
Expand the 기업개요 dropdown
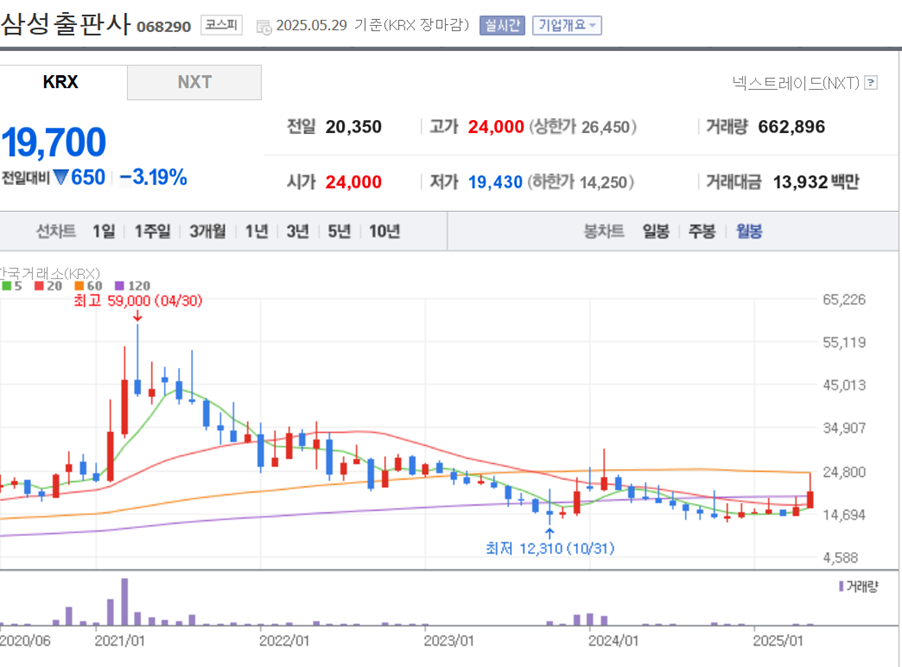click(x=567, y=25)
